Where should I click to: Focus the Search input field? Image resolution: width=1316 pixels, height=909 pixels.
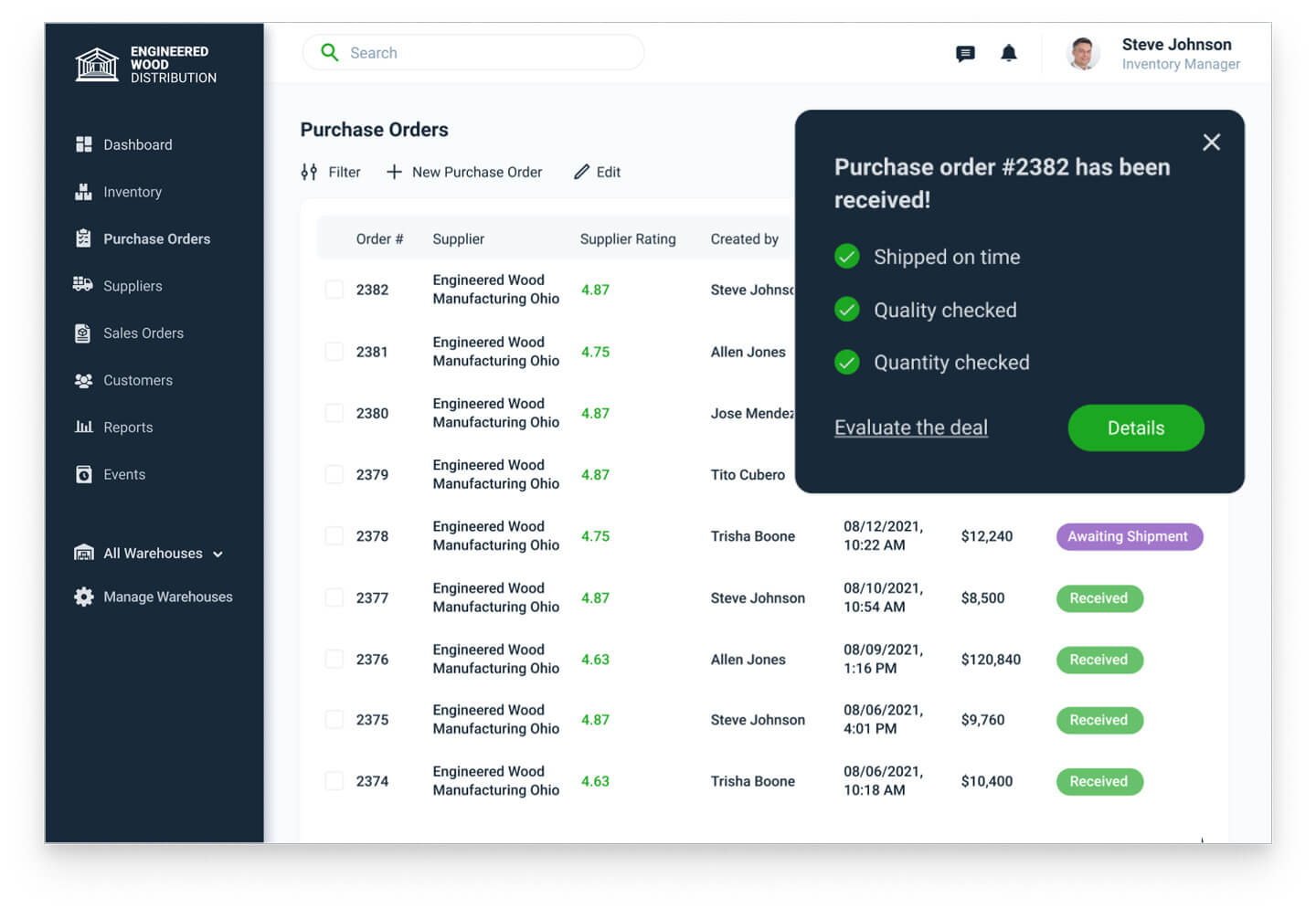(484, 53)
